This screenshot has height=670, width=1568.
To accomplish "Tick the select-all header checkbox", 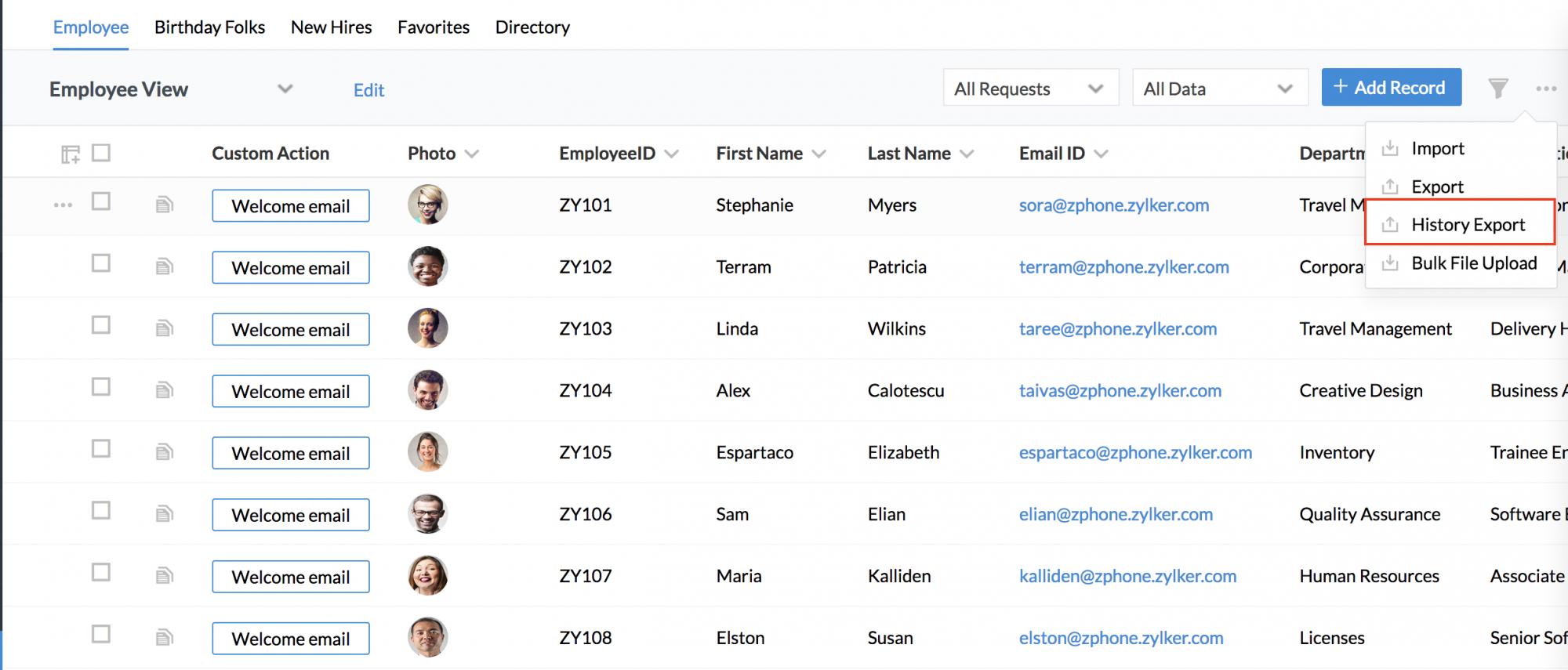I will (x=101, y=152).
